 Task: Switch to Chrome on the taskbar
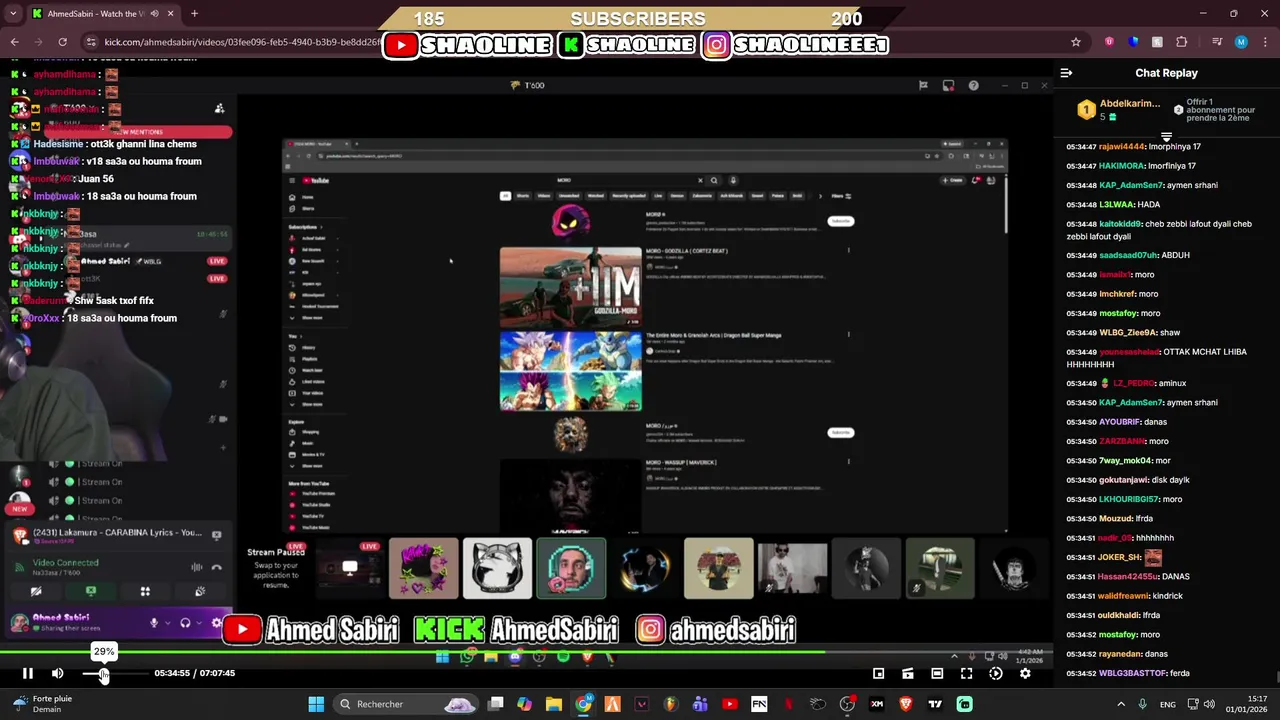583,704
